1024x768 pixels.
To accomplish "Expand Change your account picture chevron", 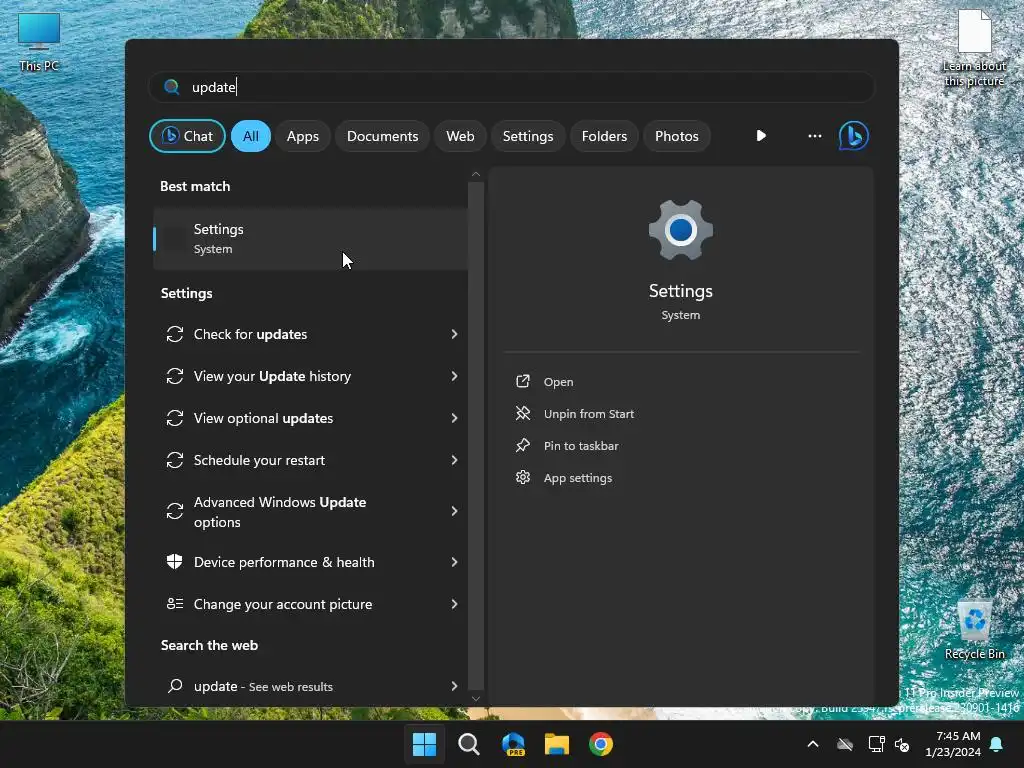I will (454, 604).
